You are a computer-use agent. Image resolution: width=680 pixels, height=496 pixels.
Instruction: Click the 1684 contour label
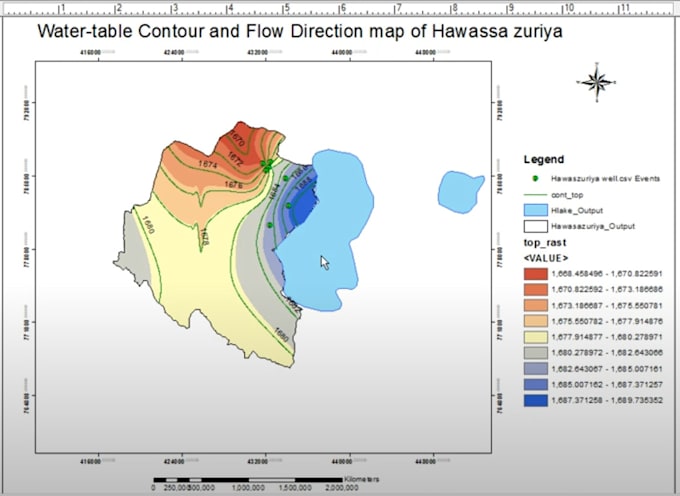coord(273,191)
